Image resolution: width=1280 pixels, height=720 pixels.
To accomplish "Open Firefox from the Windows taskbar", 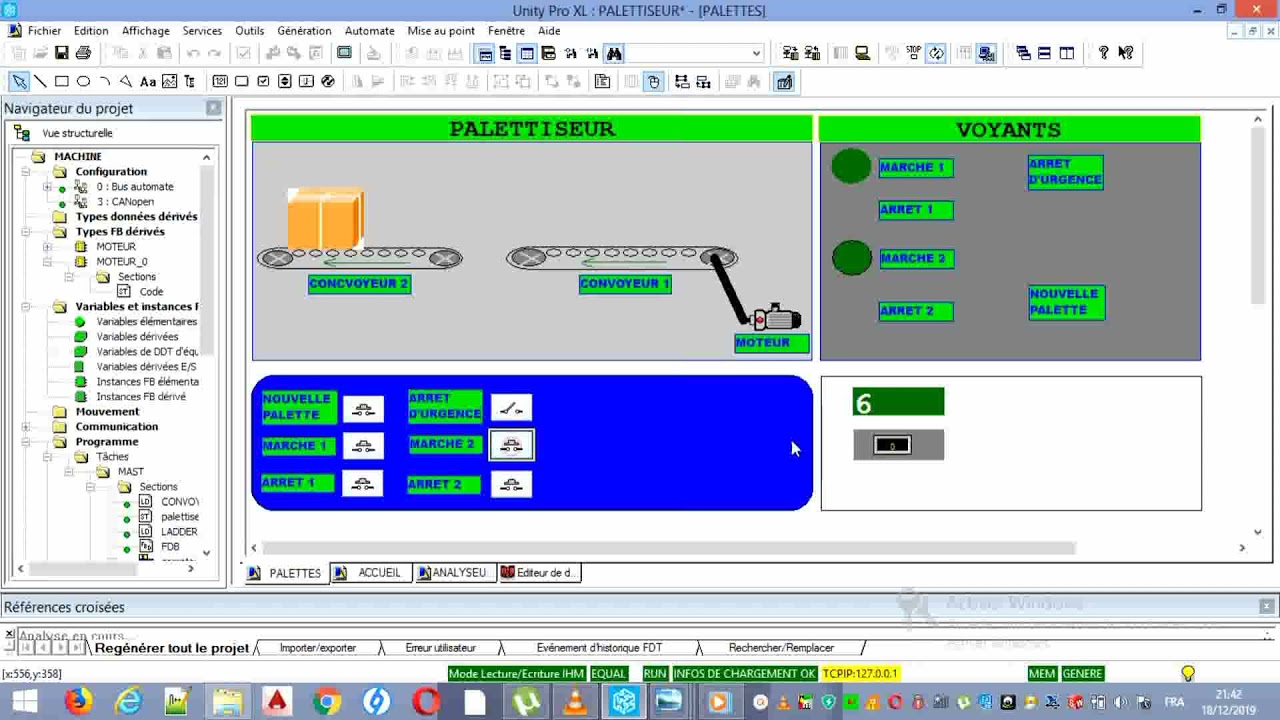I will [x=79, y=702].
